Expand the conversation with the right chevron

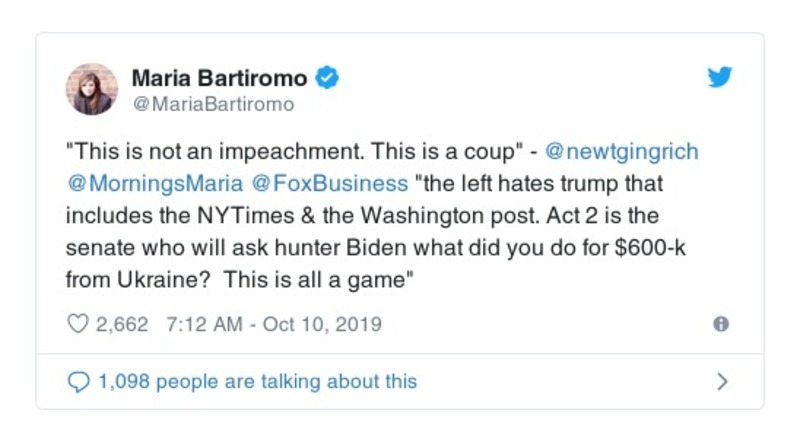coord(722,381)
